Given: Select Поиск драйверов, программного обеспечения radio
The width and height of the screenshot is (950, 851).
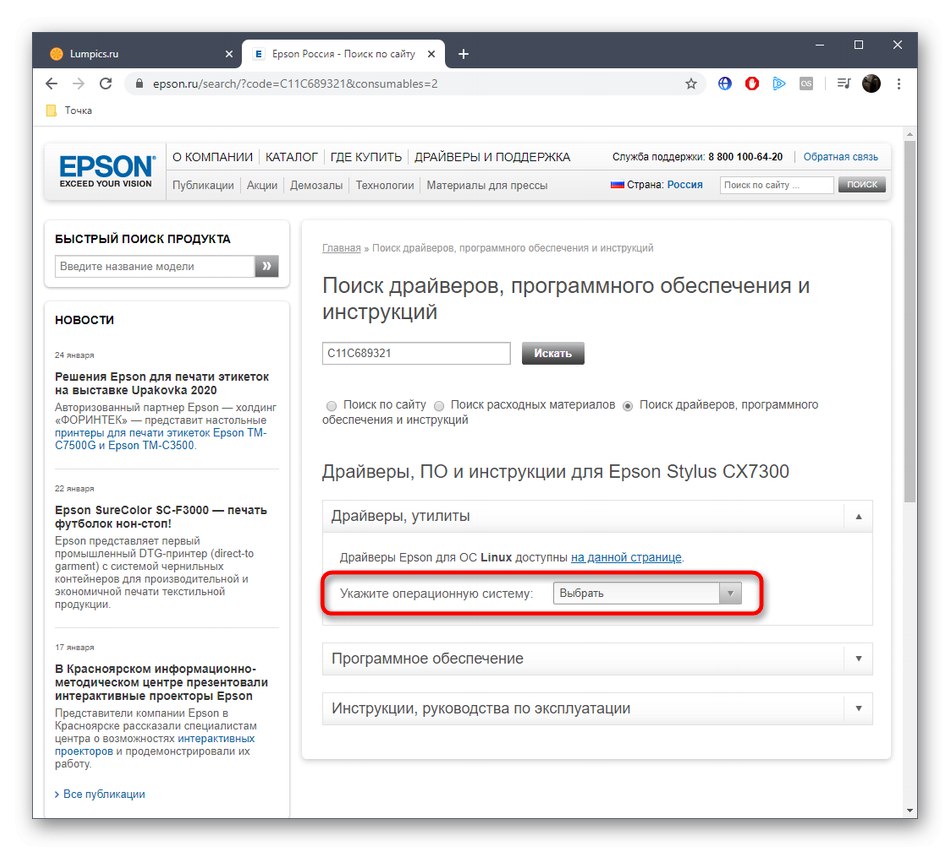Looking at the screenshot, I should 628,406.
